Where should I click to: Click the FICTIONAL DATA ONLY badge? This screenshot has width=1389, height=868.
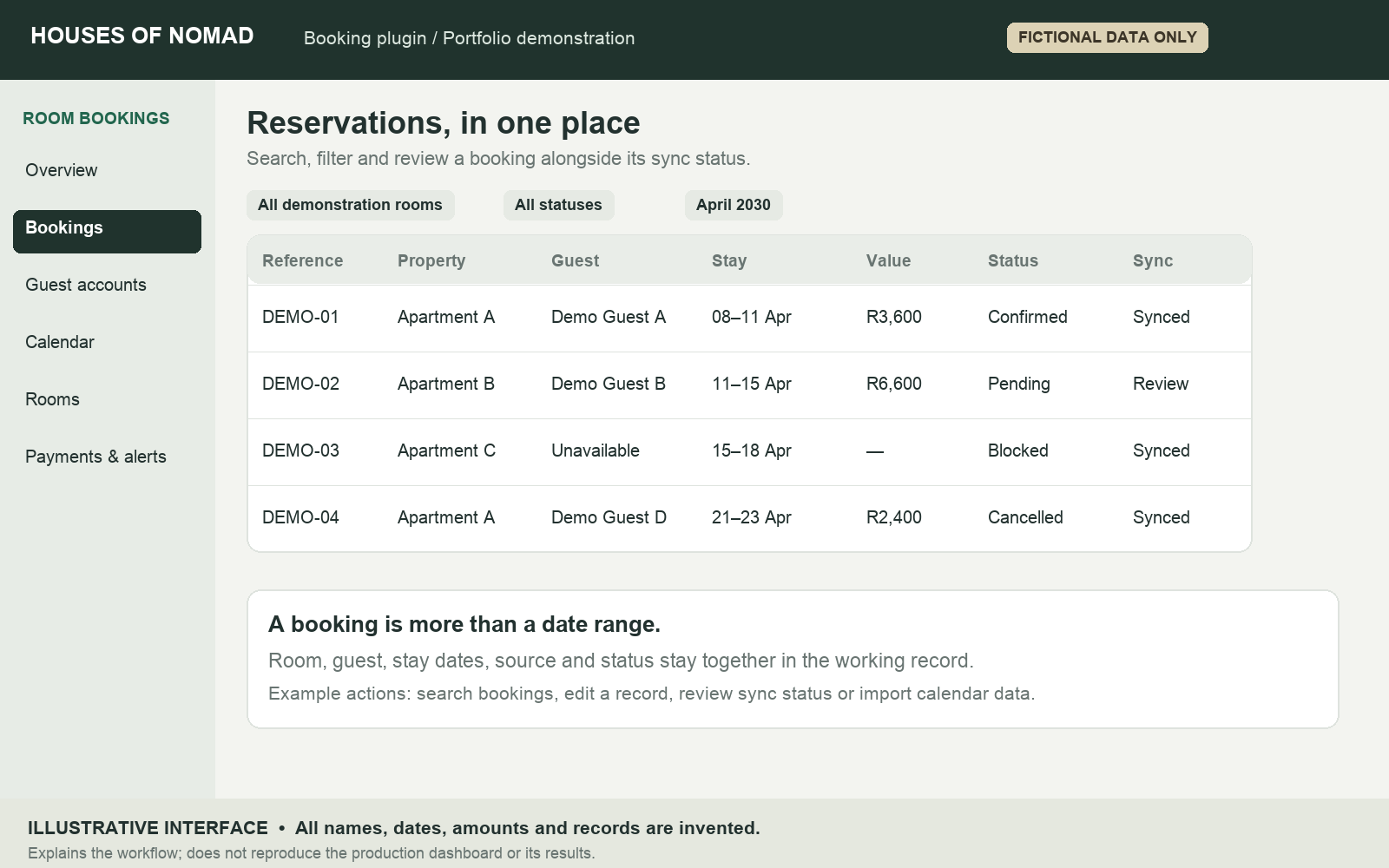(1108, 37)
